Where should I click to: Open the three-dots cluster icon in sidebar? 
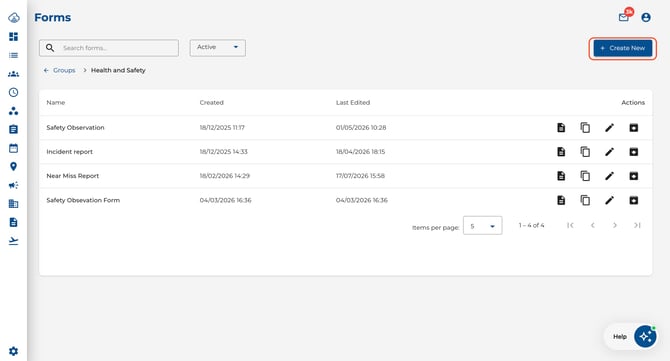pyautogui.click(x=14, y=111)
